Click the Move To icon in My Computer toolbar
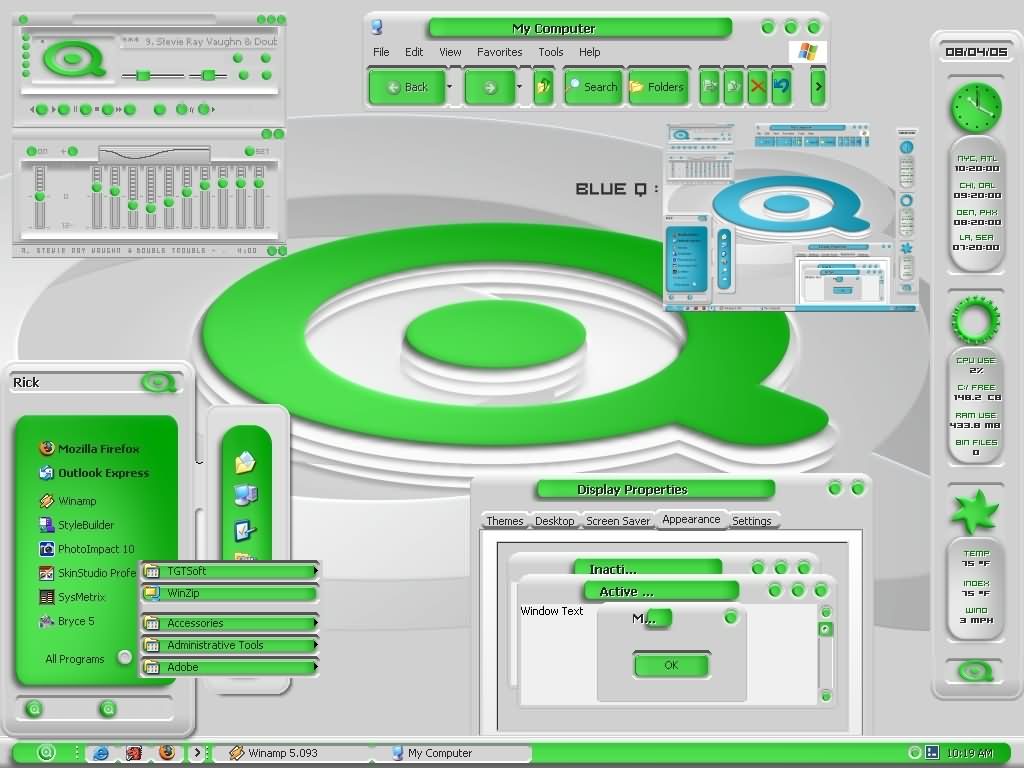Viewport: 1024px width, 768px height. pyautogui.click(x=710, y=87)
